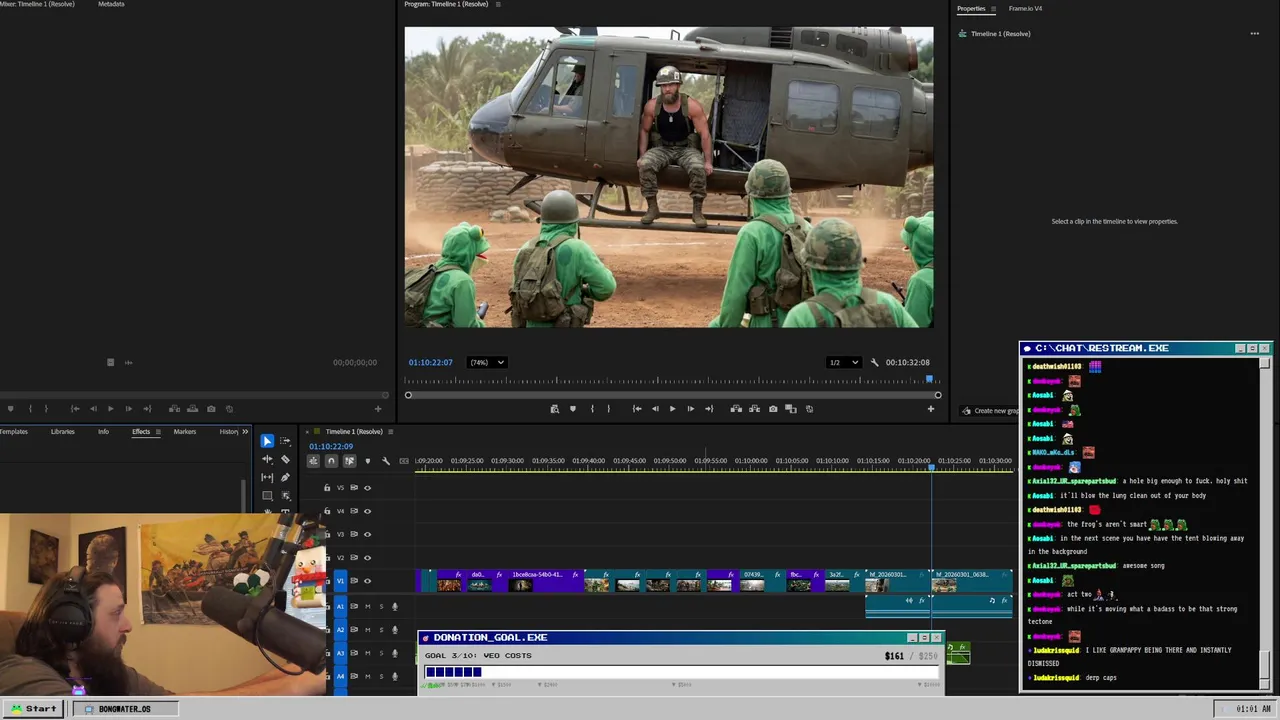The height and width of the screenshot is (720, 1280).
Task: Open Timeline 1 panel menu
Action: [391, 432]
